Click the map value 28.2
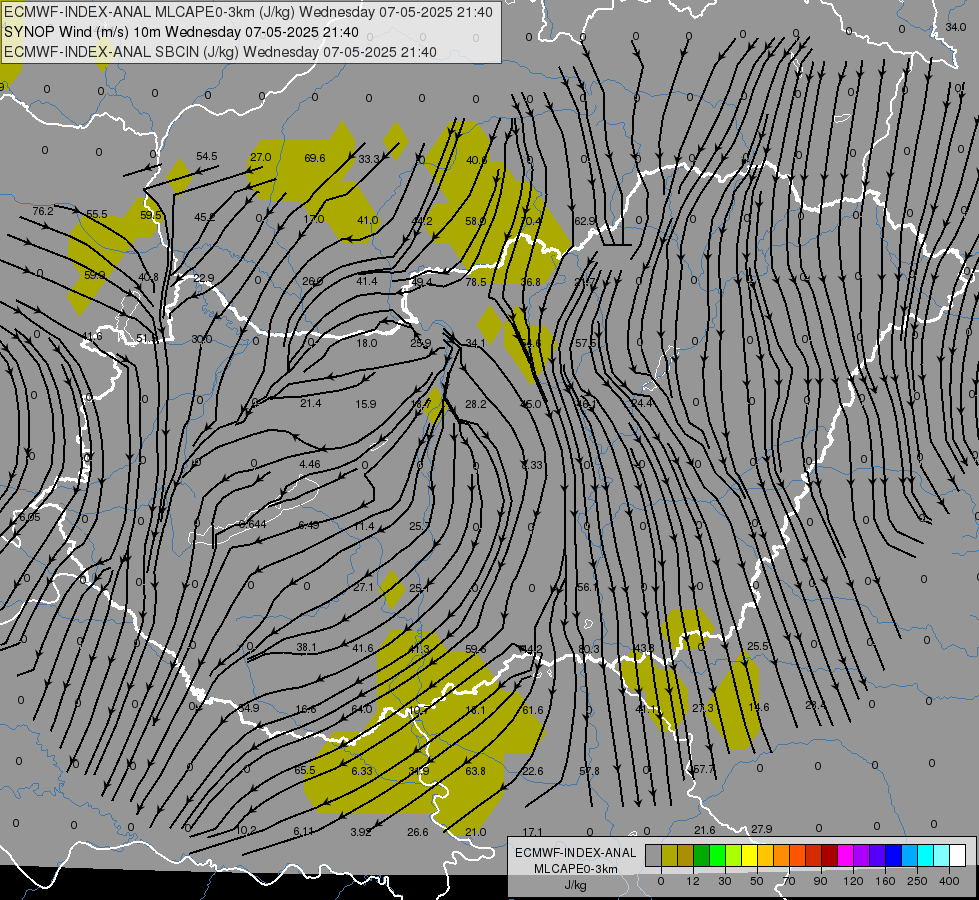This screenshot has height=900, width=979. click(x=476, y=404)
